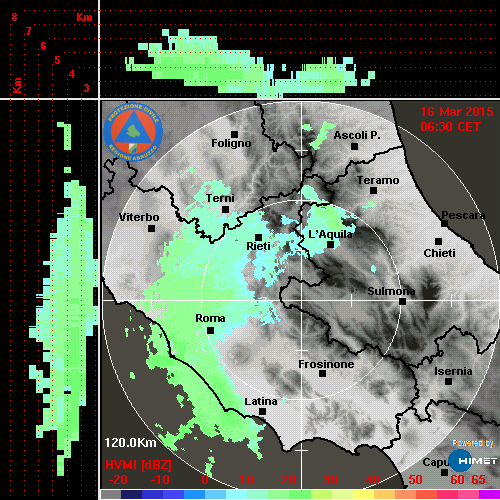This screenshot has height=500, width=500.
Task: Click the '20' dBZ scale value
Action: pyautogui.click(x=288, y=480)
